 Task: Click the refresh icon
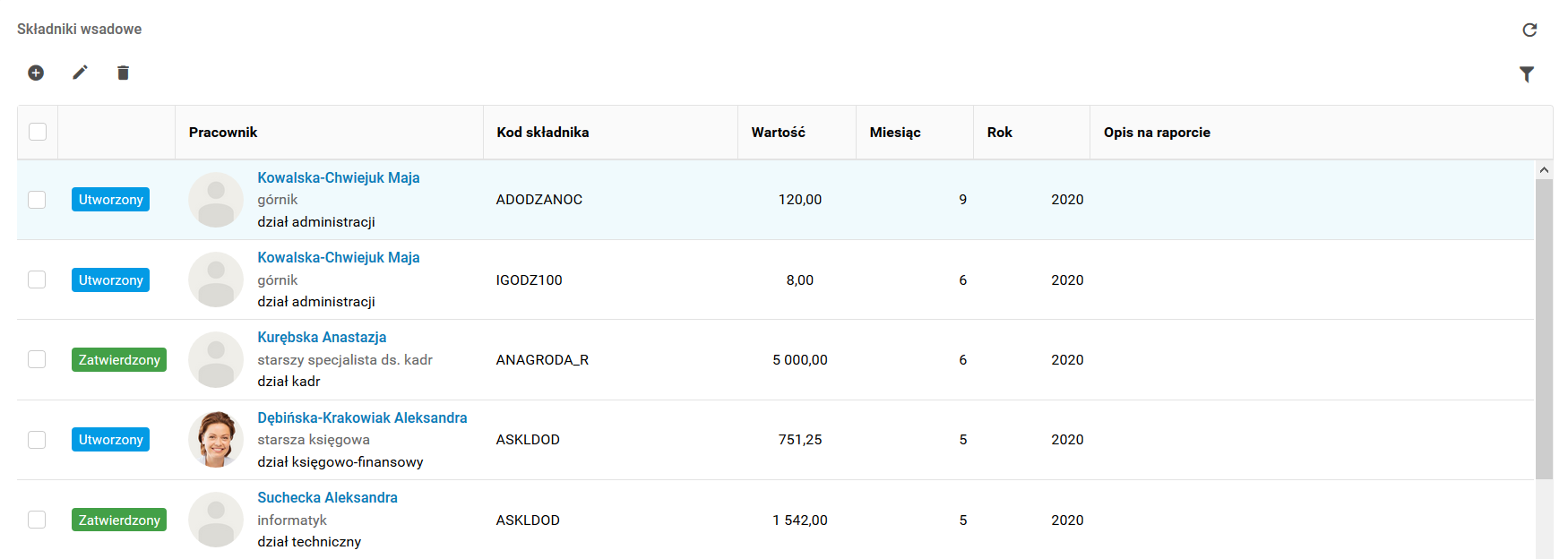tap(1529, 30)
